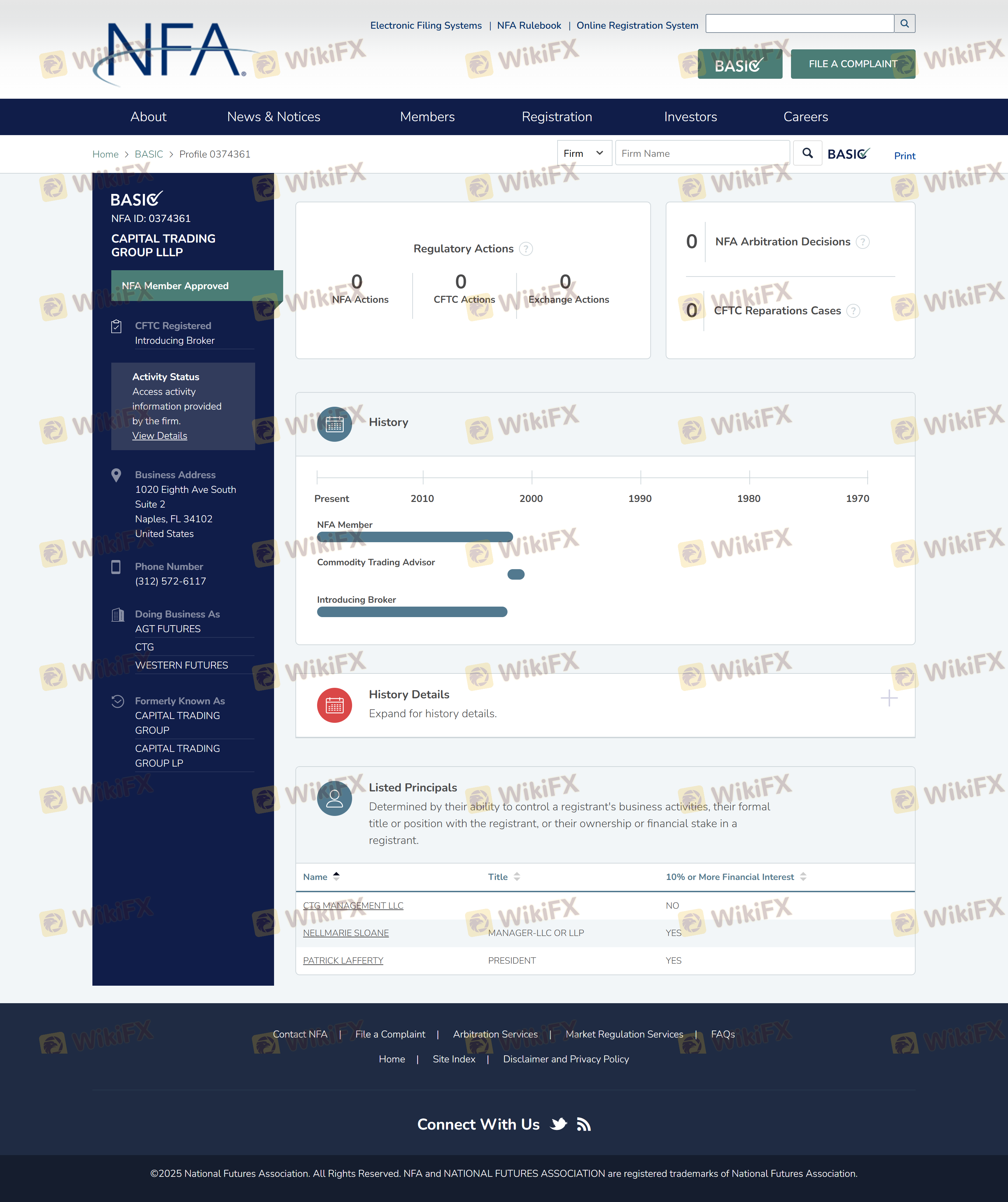Click the red History Details calendar icon
The height and width of the screenshot is (1202, 1008).
[334, 705]
